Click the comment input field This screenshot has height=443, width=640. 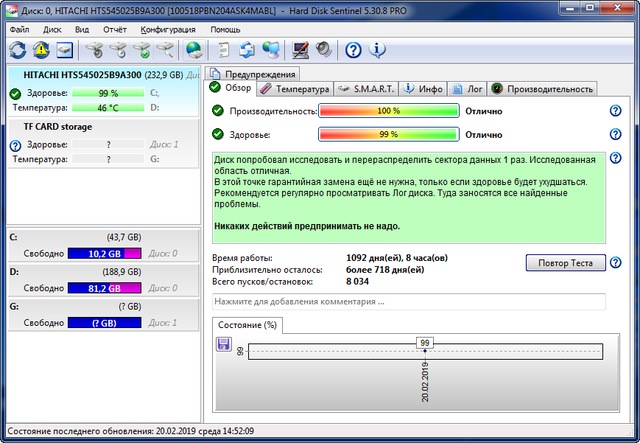tap(408, 301)
